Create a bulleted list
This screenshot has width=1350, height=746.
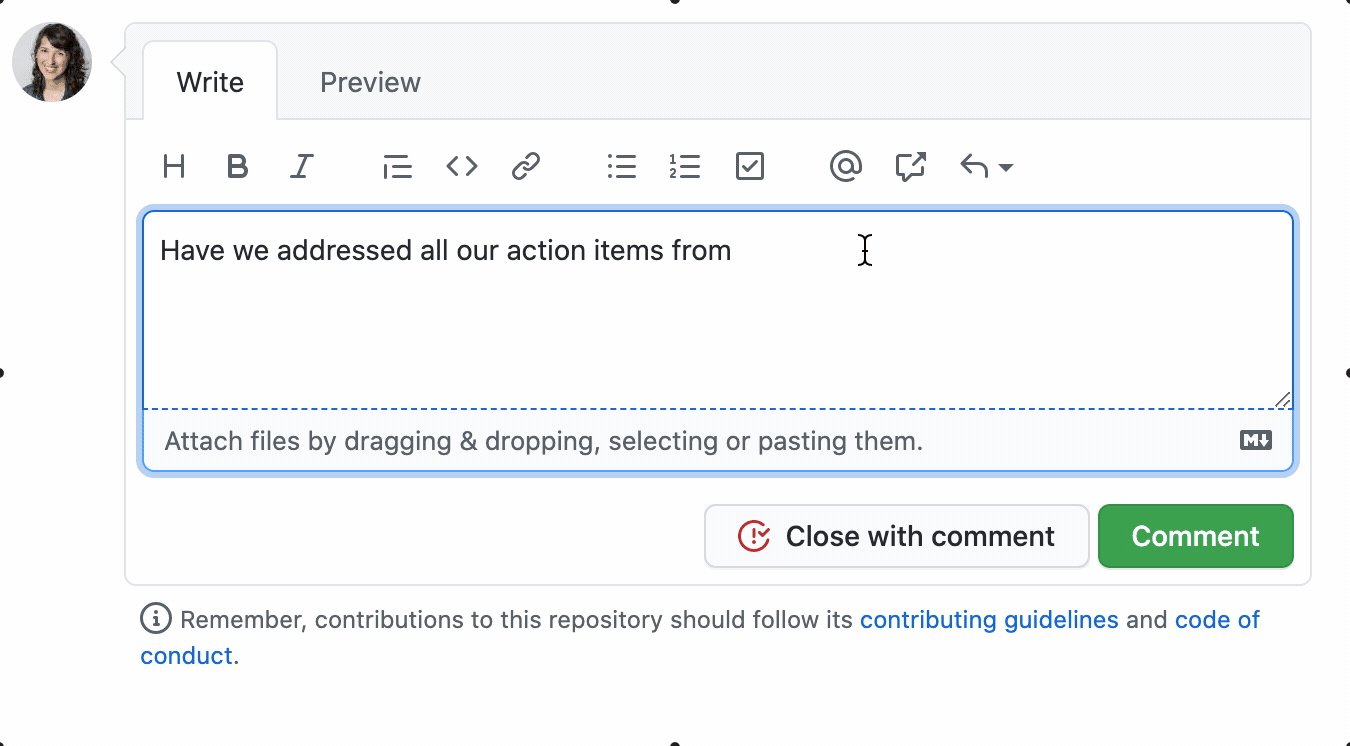(621, 166)
